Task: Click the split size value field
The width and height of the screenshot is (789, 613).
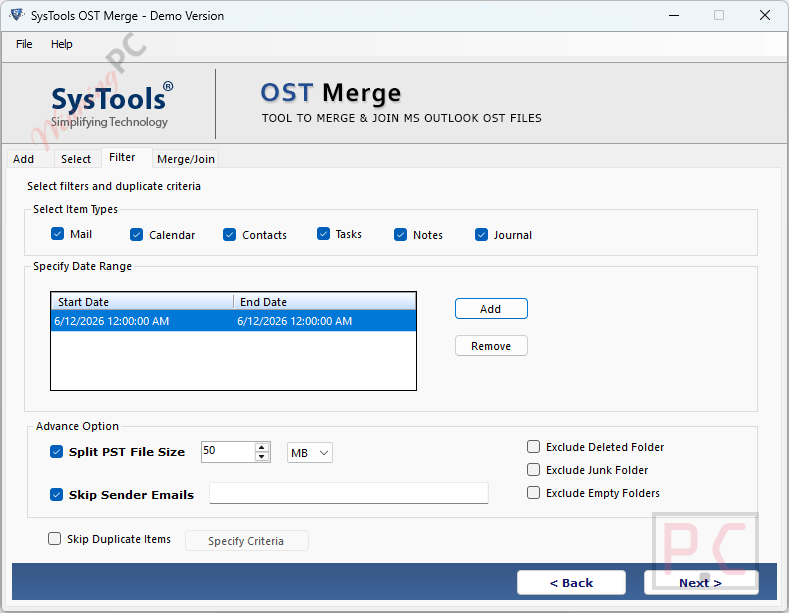Action: coord(228,452)
